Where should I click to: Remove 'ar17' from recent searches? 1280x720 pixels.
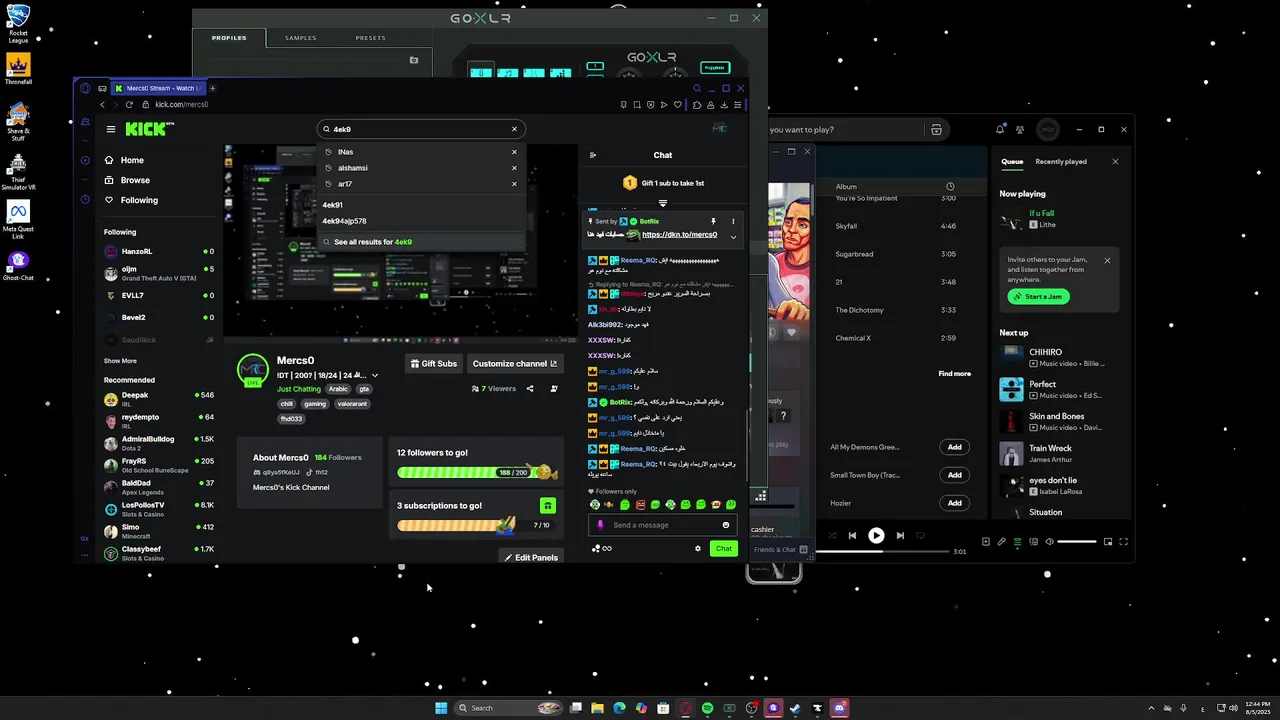click(514, 184)
